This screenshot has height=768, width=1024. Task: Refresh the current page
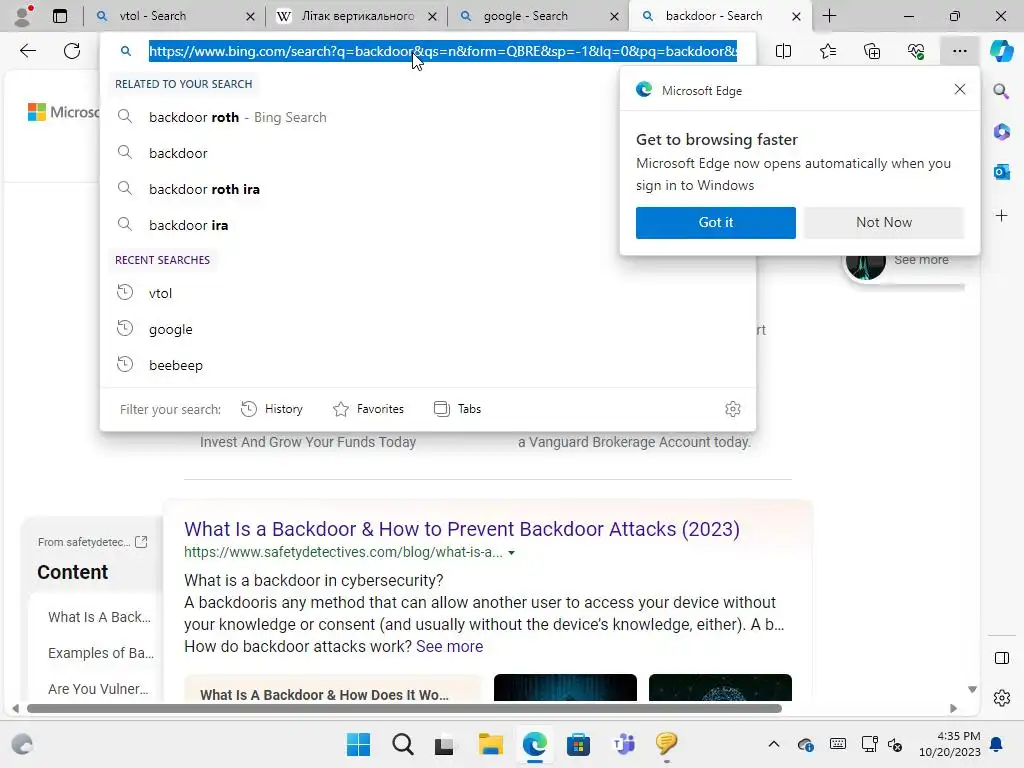pyautogui.click(x=72, y=51)
